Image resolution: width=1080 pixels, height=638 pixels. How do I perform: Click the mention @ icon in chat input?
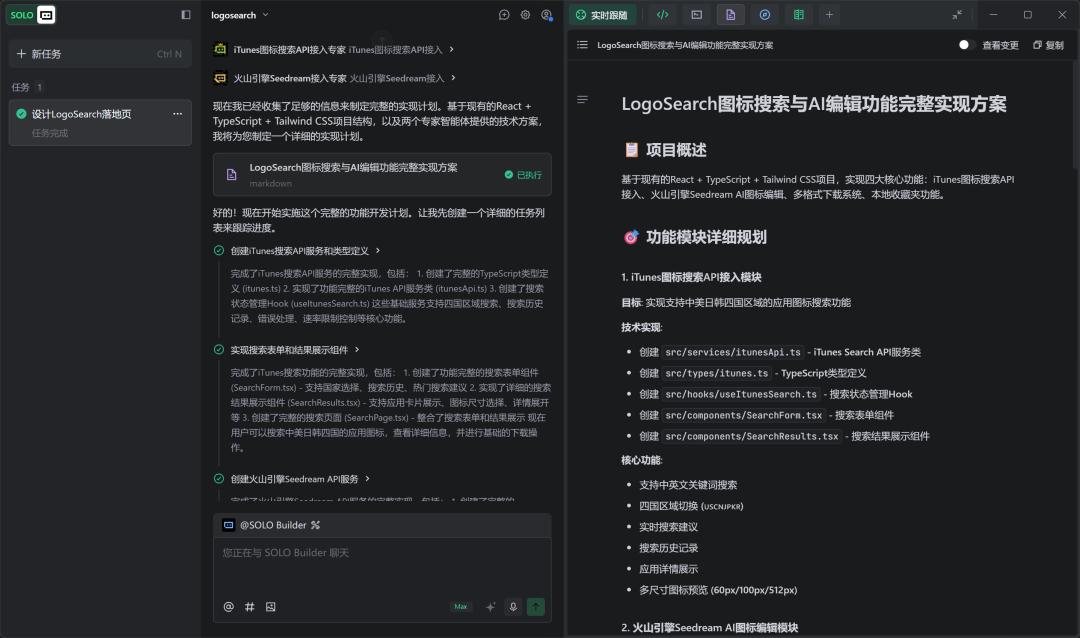[x=228, y=606]
